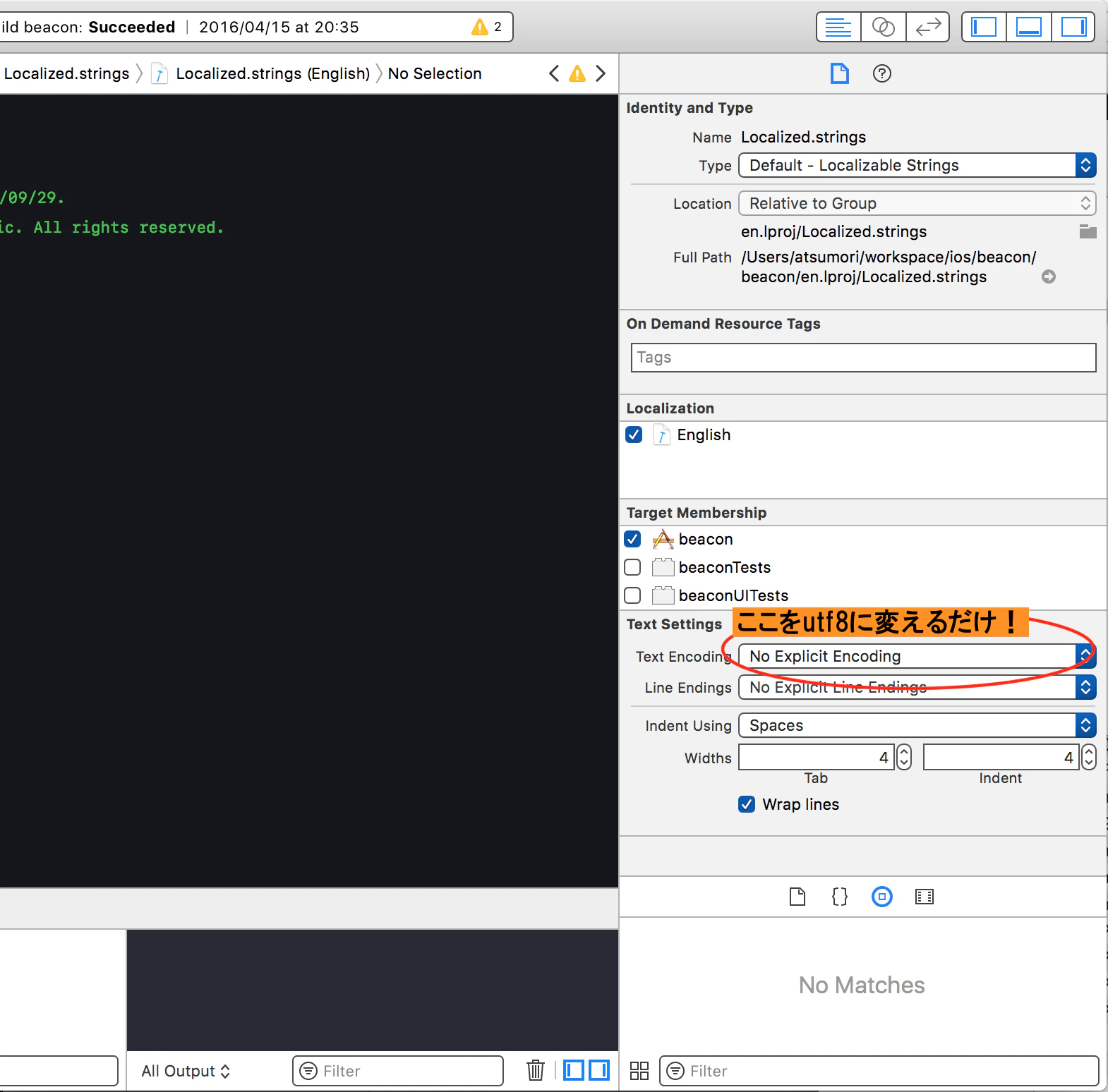The image size is (1108, 1092).
Task: Show the Version editor
Action: 927,28
